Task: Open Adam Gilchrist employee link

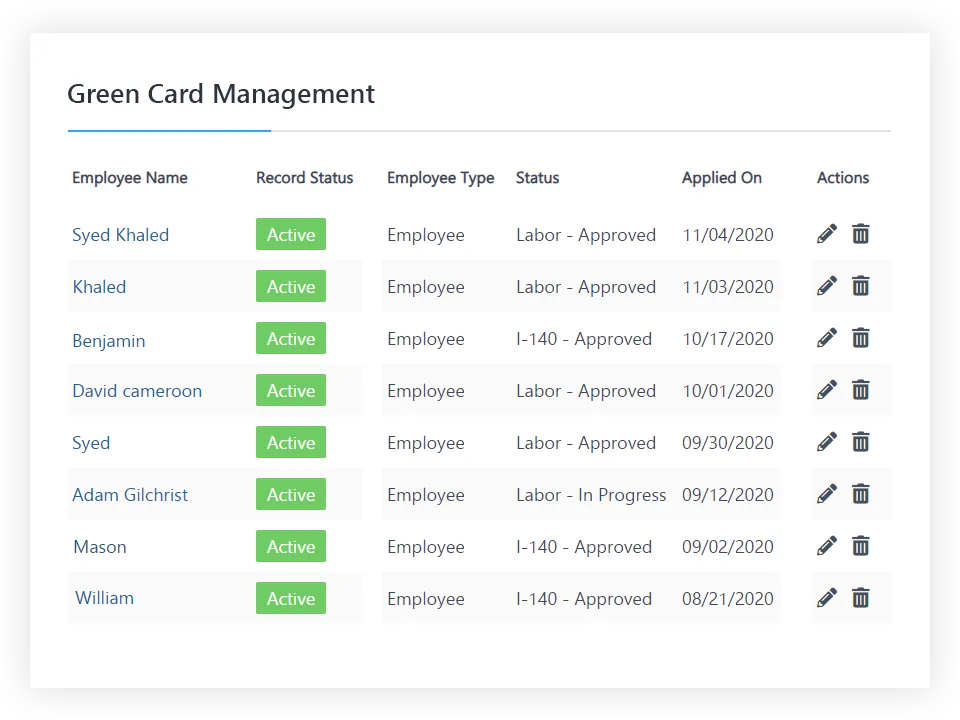Action: 130,495
